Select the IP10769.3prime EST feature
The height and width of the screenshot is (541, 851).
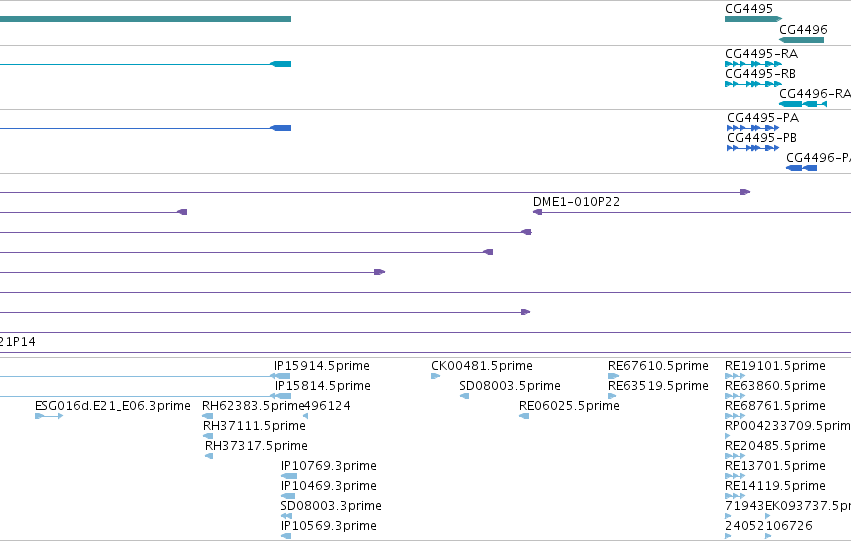(x=289, y=476)
